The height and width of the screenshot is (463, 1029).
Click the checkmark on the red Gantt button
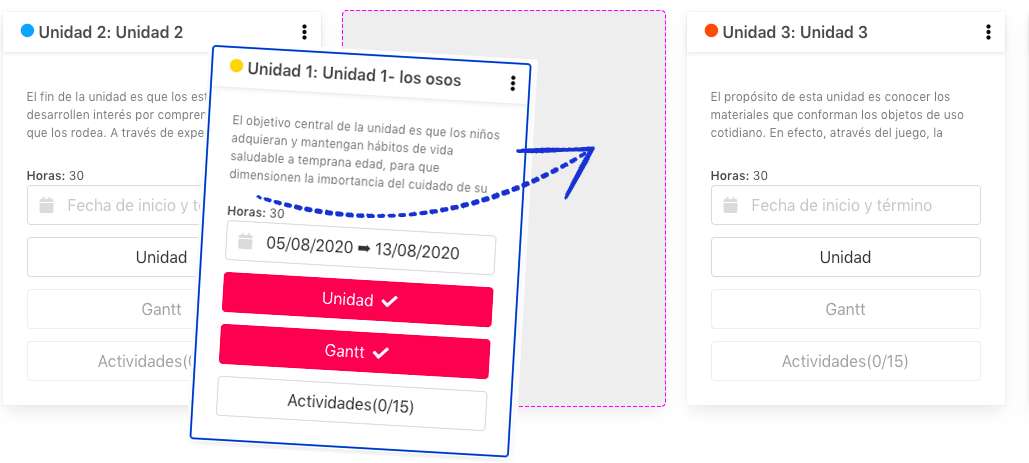(x=381, y=353)
